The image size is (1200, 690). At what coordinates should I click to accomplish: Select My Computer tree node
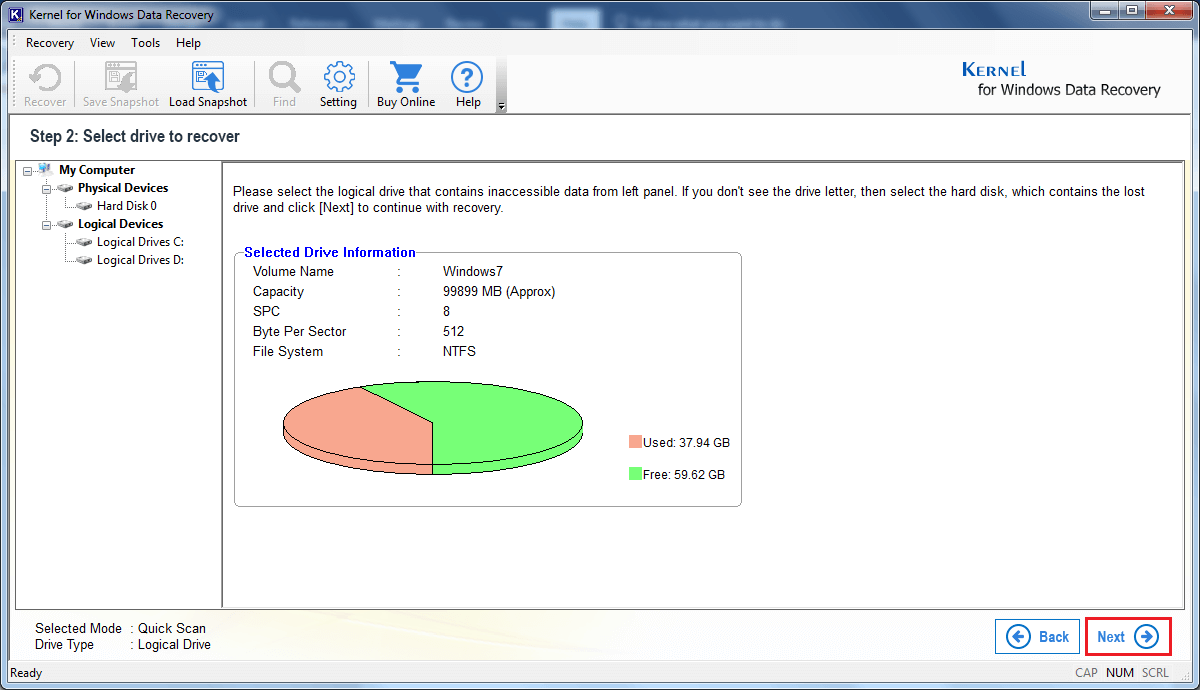pos(96,170)
